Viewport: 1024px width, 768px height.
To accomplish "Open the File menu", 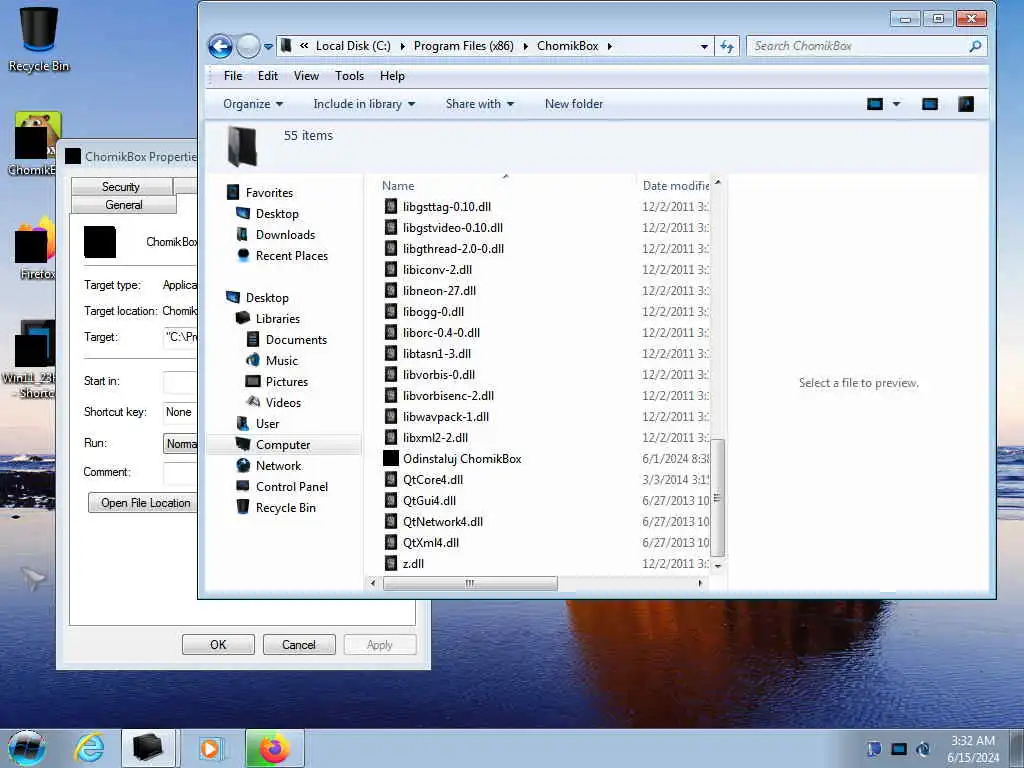I will click(232, 76).
